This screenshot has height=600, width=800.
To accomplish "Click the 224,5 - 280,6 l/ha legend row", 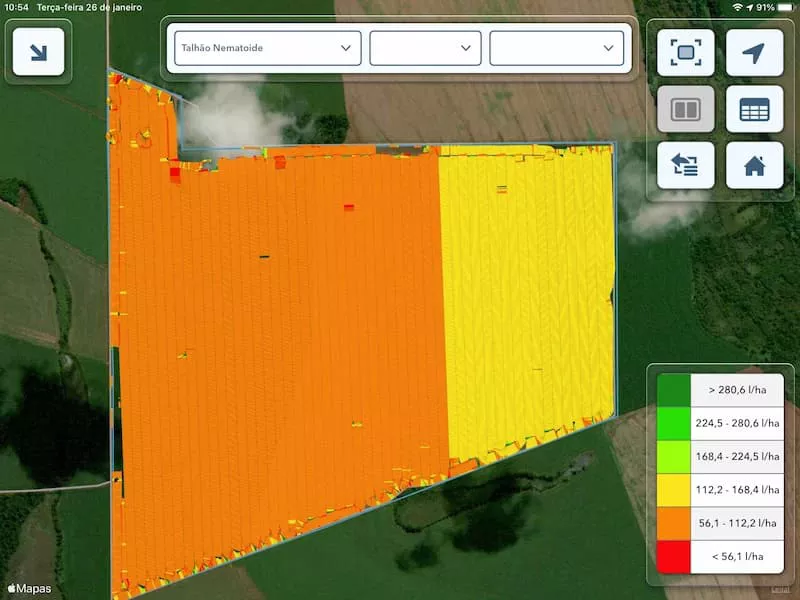I will coord(737,422).
